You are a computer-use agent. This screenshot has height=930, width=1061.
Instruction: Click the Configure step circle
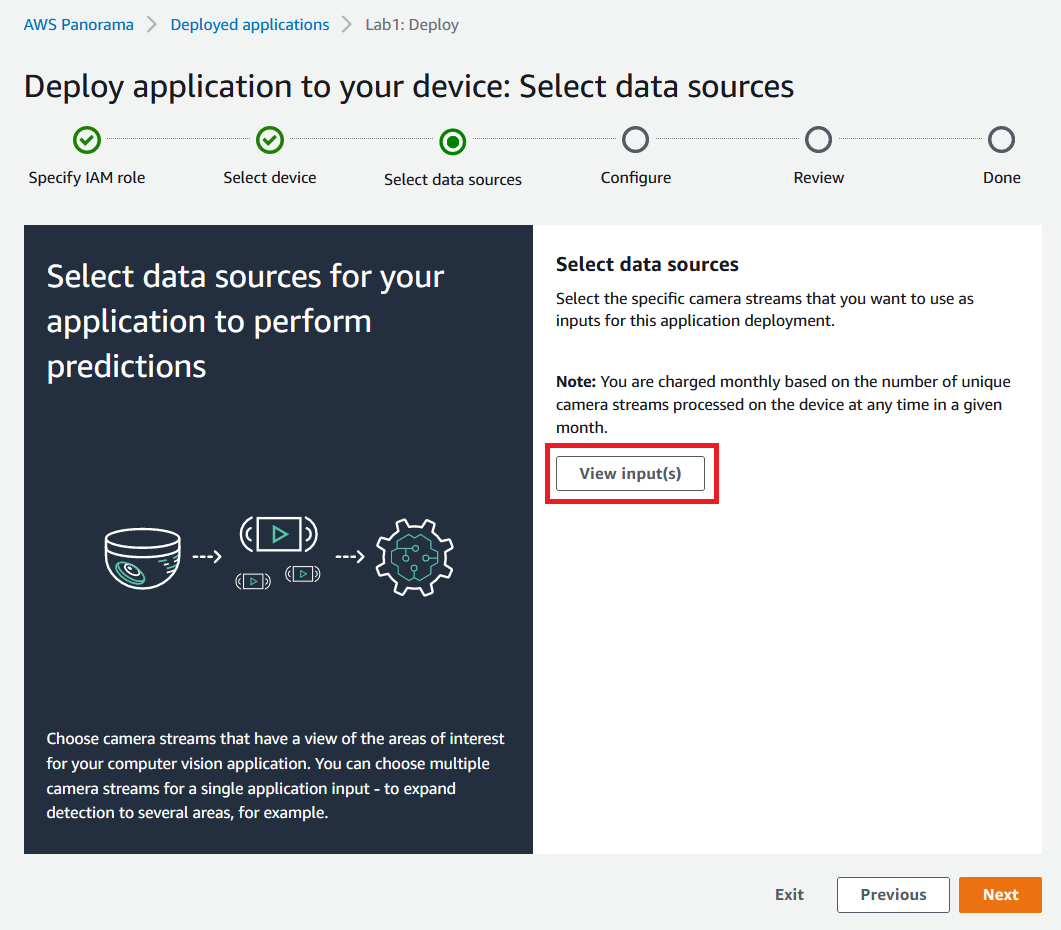click(635, 140)
